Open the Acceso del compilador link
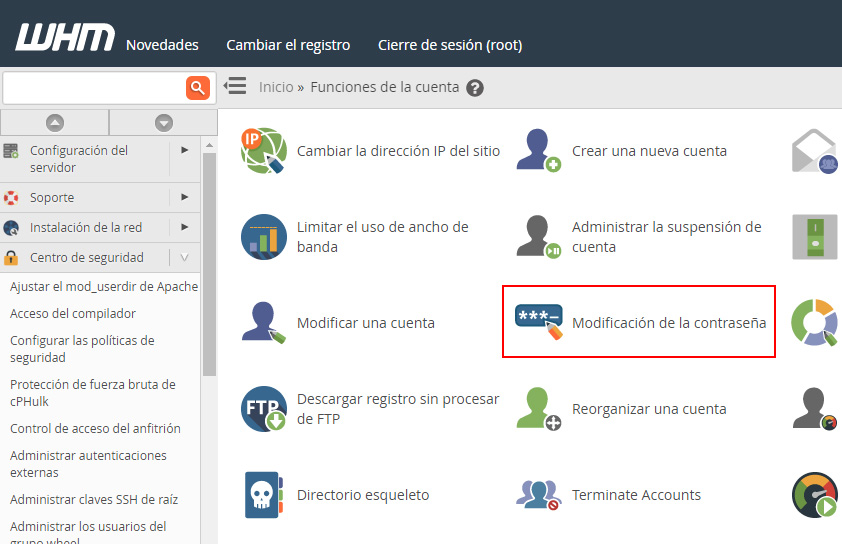 (x=73, y=313)
